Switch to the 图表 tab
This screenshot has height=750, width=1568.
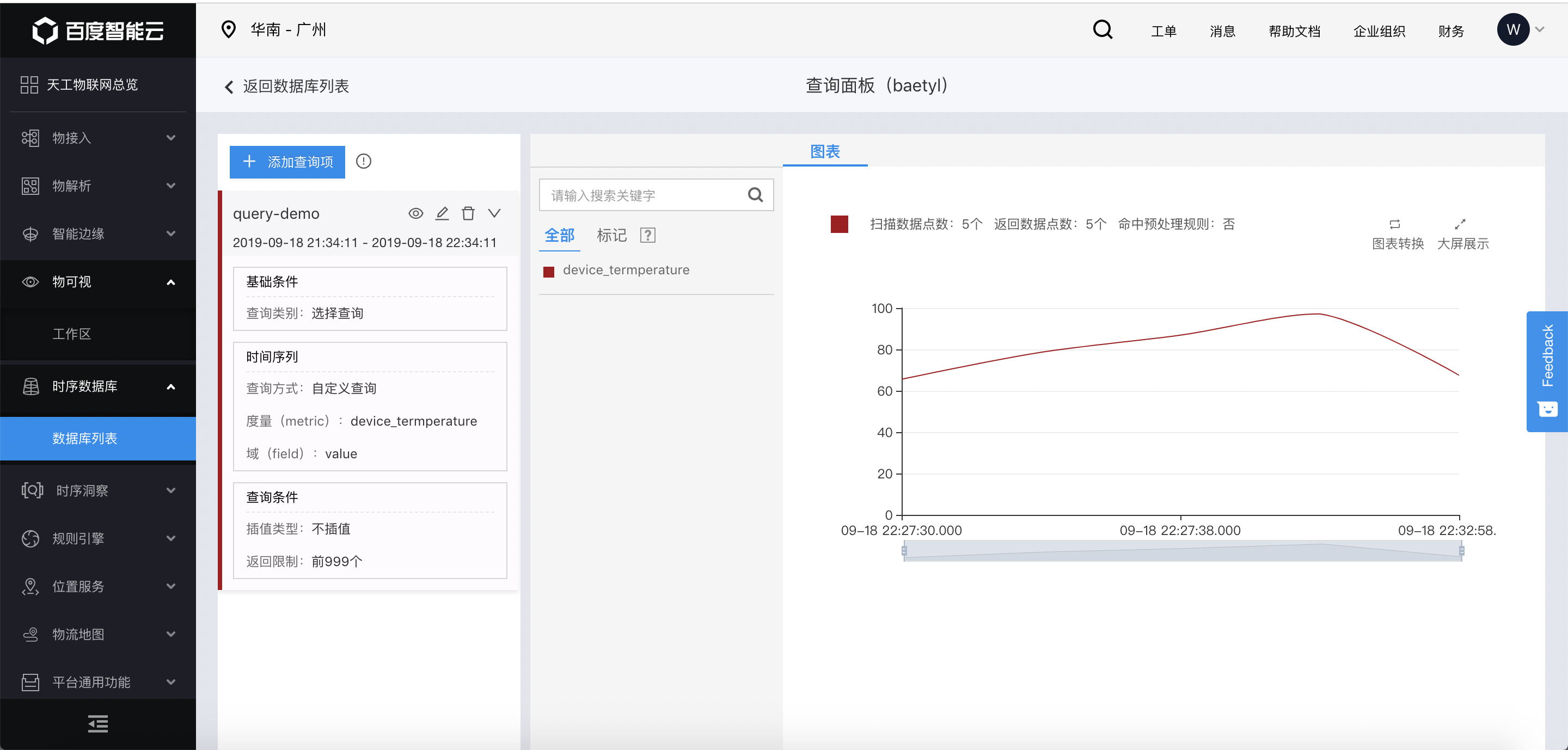pos(825,151)
